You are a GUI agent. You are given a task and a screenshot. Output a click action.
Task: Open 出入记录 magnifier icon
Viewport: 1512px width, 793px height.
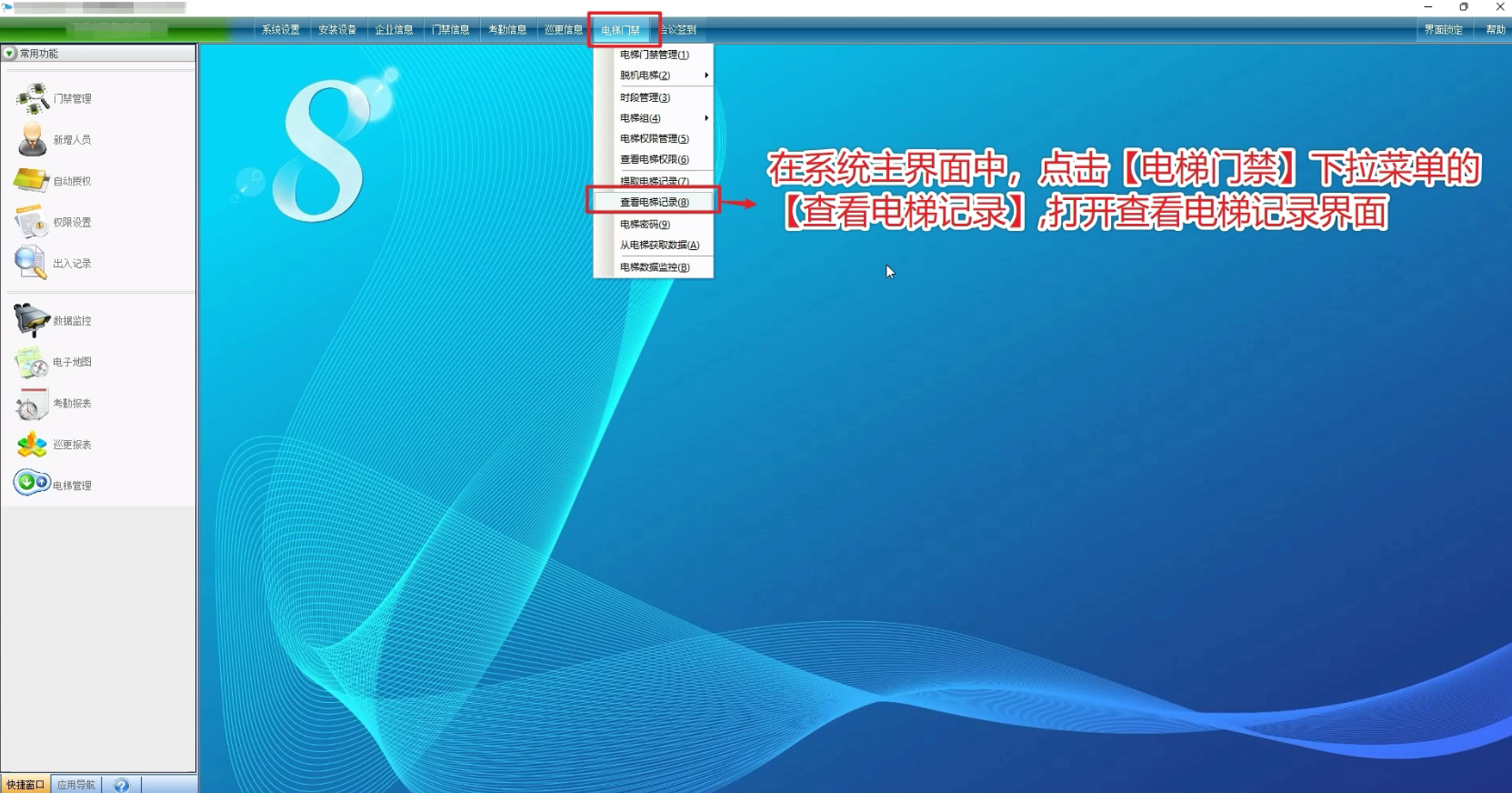click(x=32, y=263)
